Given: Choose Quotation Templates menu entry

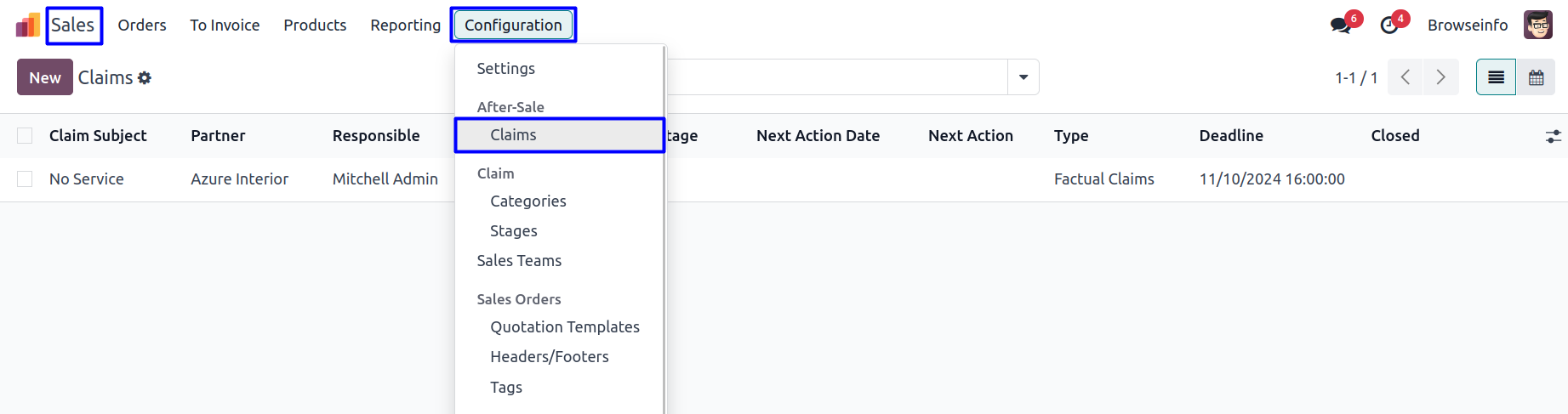Looking at the screenshot, I should [x=565, y=327].
